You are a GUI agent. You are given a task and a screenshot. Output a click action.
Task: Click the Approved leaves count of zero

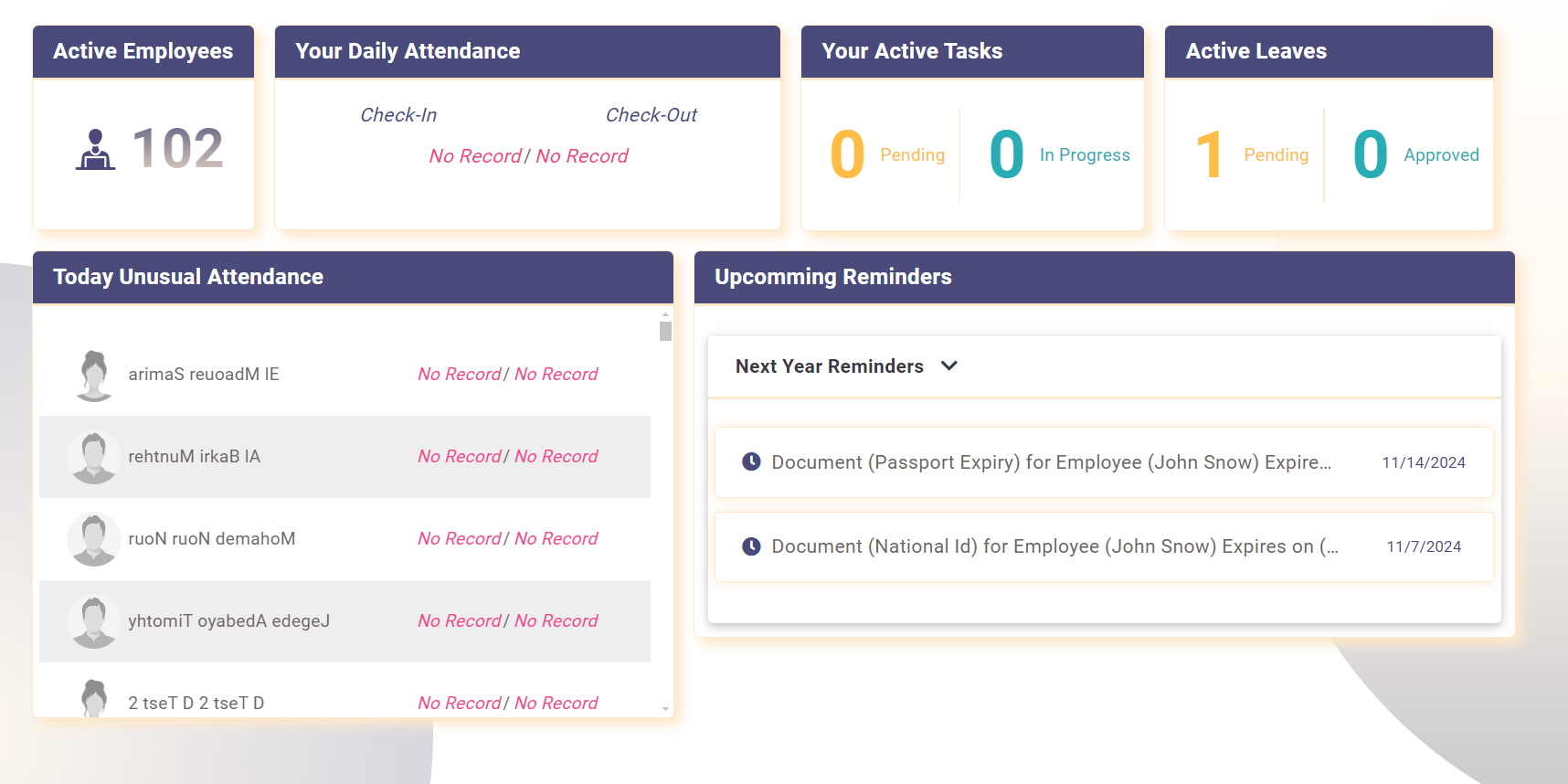click(x=1370, y=154)
